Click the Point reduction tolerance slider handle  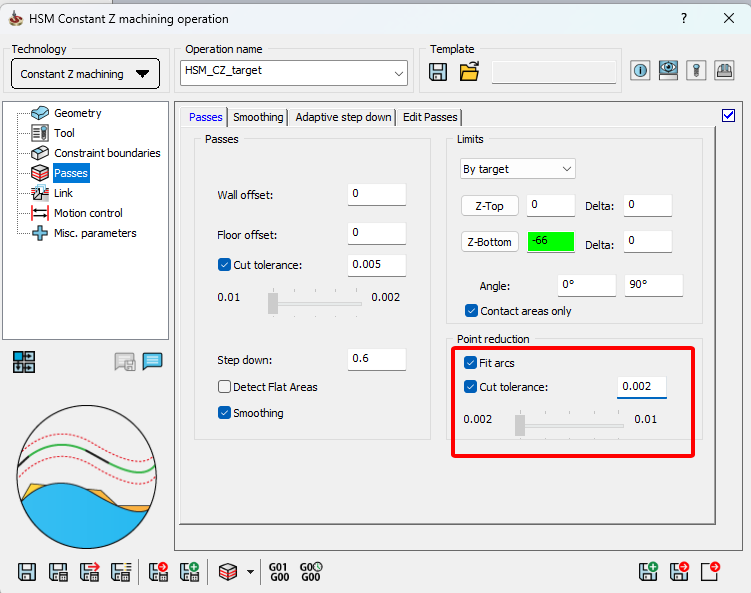tap(520, 425)
